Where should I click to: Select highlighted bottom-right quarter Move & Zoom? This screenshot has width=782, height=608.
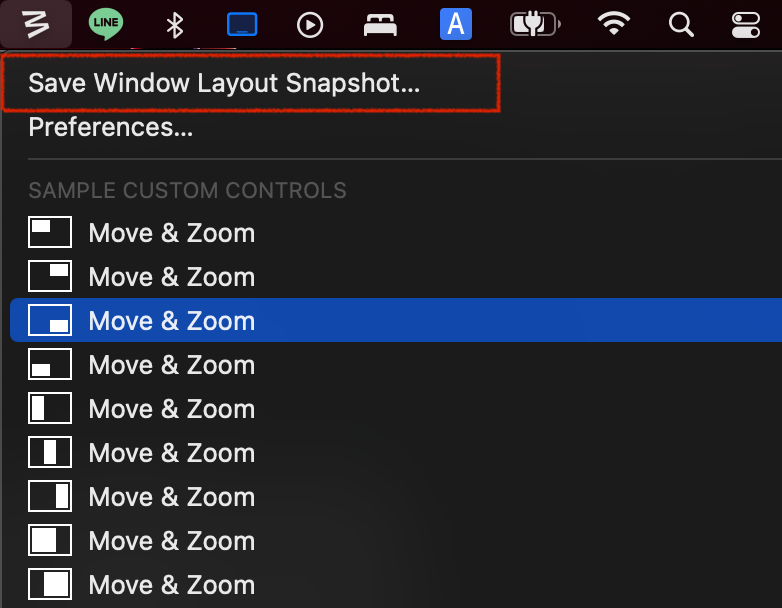click(396, 320)
